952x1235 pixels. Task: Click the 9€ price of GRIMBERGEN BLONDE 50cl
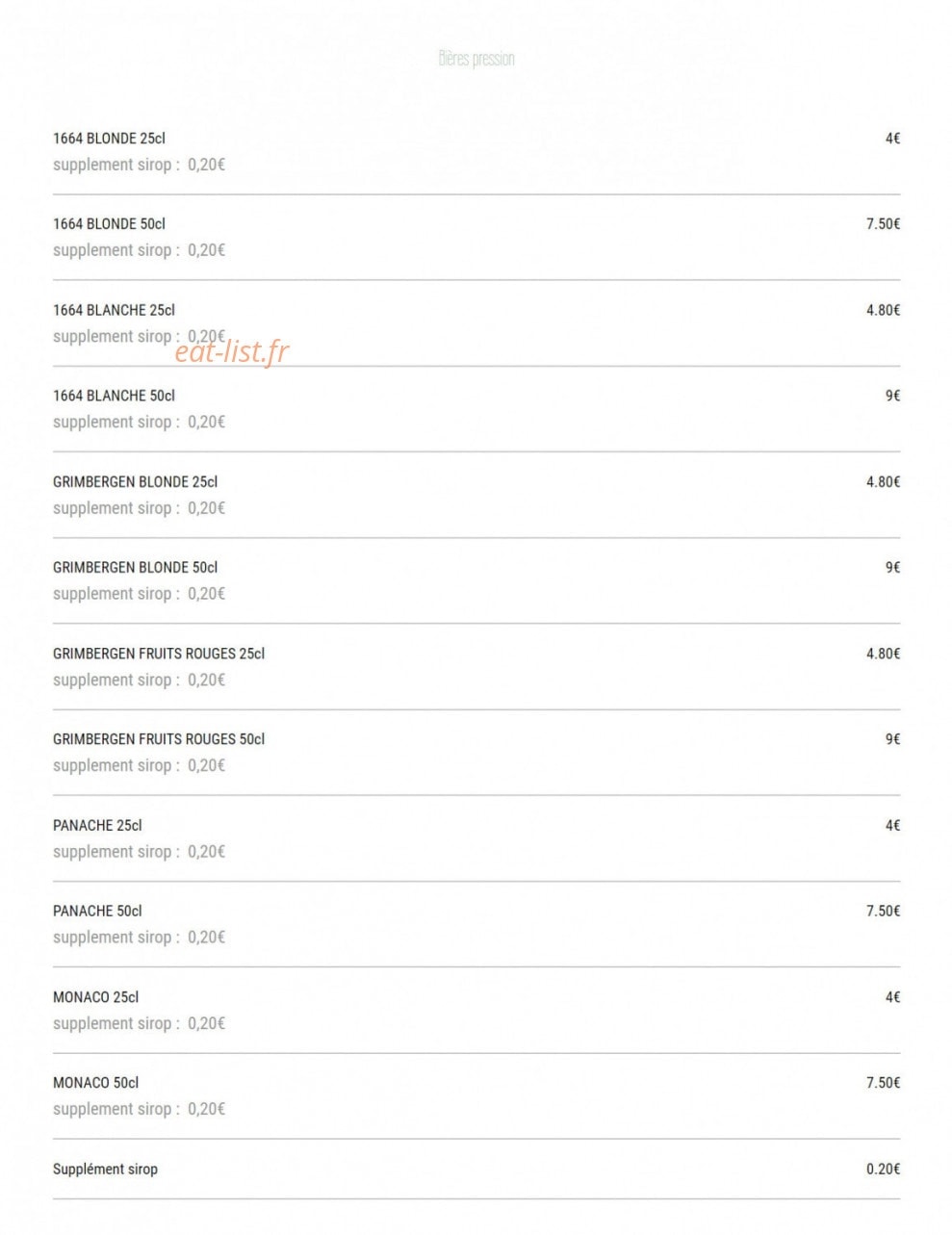tap(892, 567)
